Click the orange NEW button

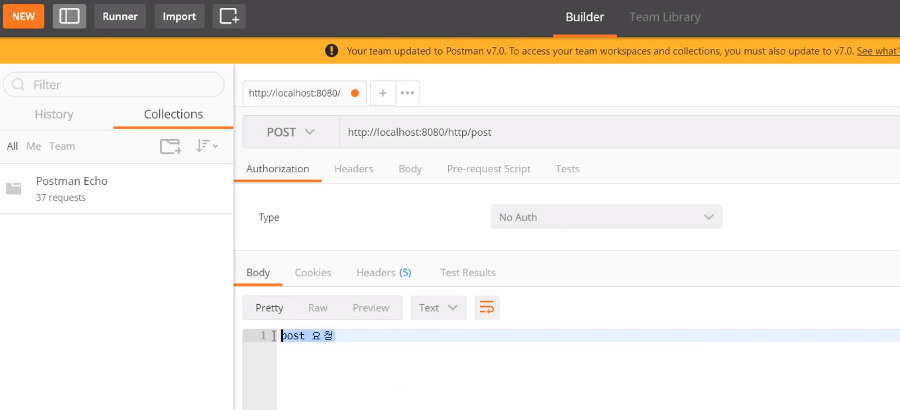[24, 17]
